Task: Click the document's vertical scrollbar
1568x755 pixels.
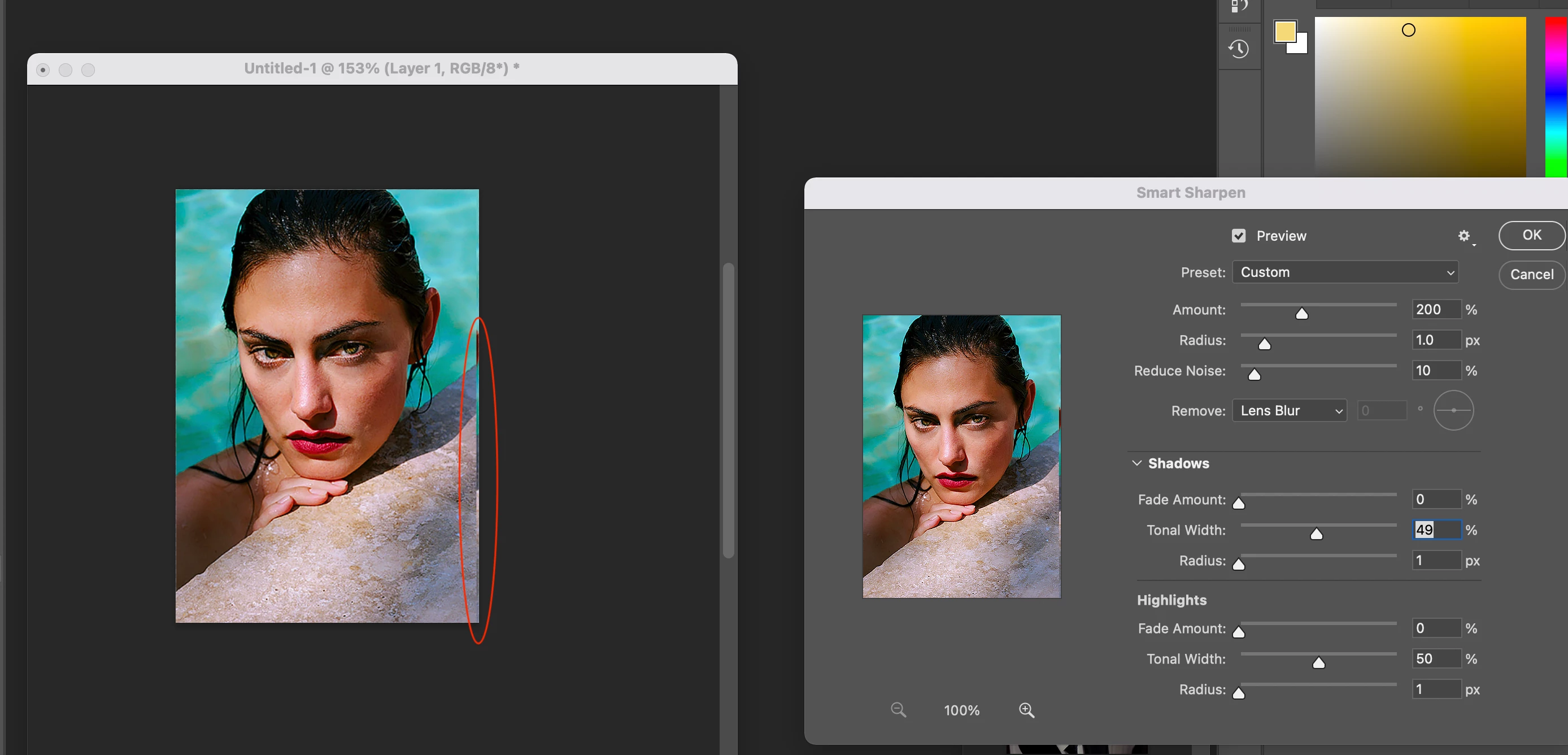Action: coord(728,410)
